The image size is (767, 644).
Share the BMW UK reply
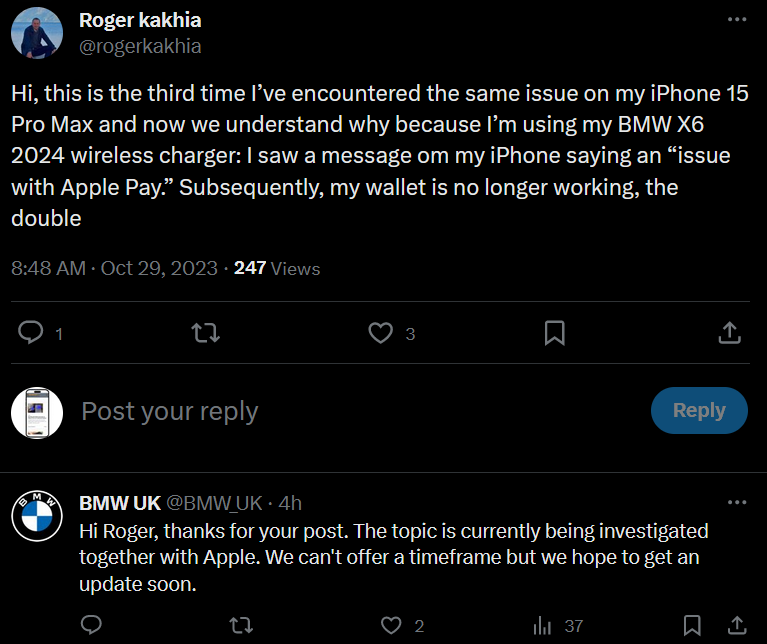tap(736, 626)
